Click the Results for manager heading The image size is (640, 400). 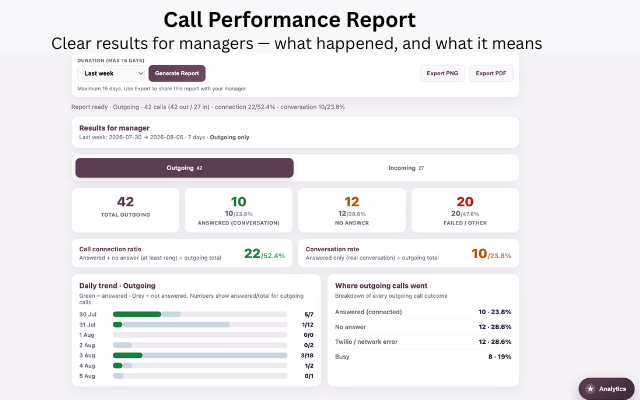click(114, 128)
